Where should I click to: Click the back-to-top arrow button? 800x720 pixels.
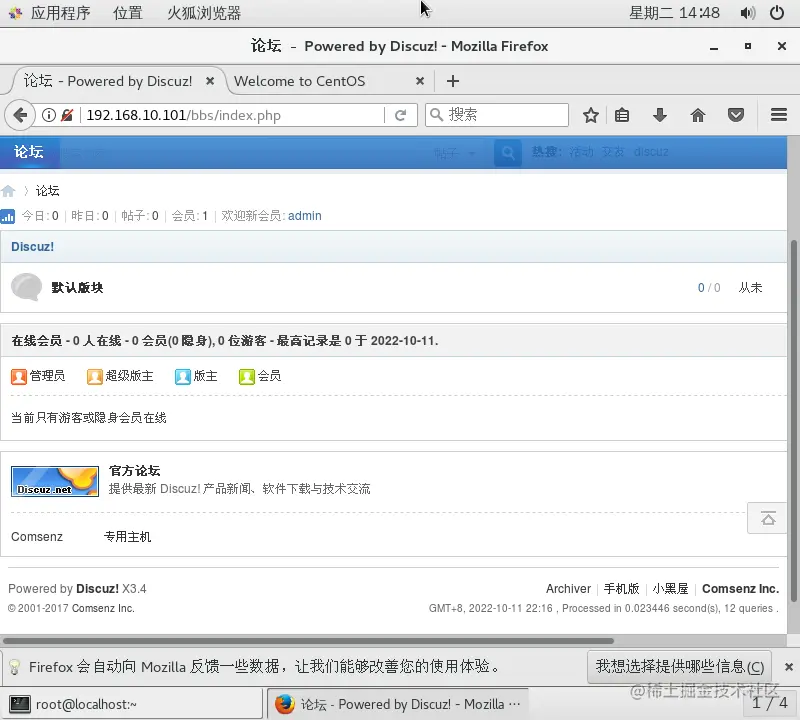(768, 518)
